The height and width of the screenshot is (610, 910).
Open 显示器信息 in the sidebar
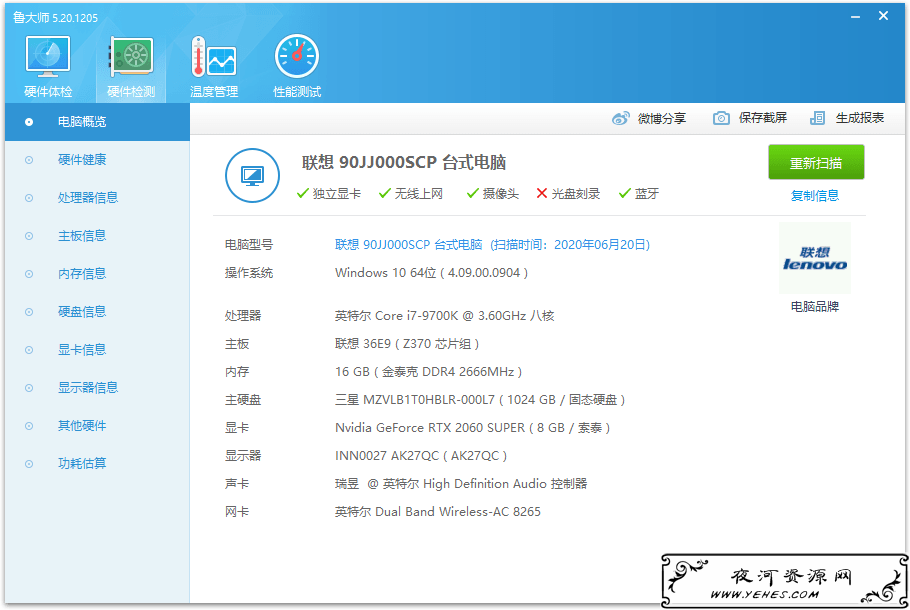coord(97,388)
